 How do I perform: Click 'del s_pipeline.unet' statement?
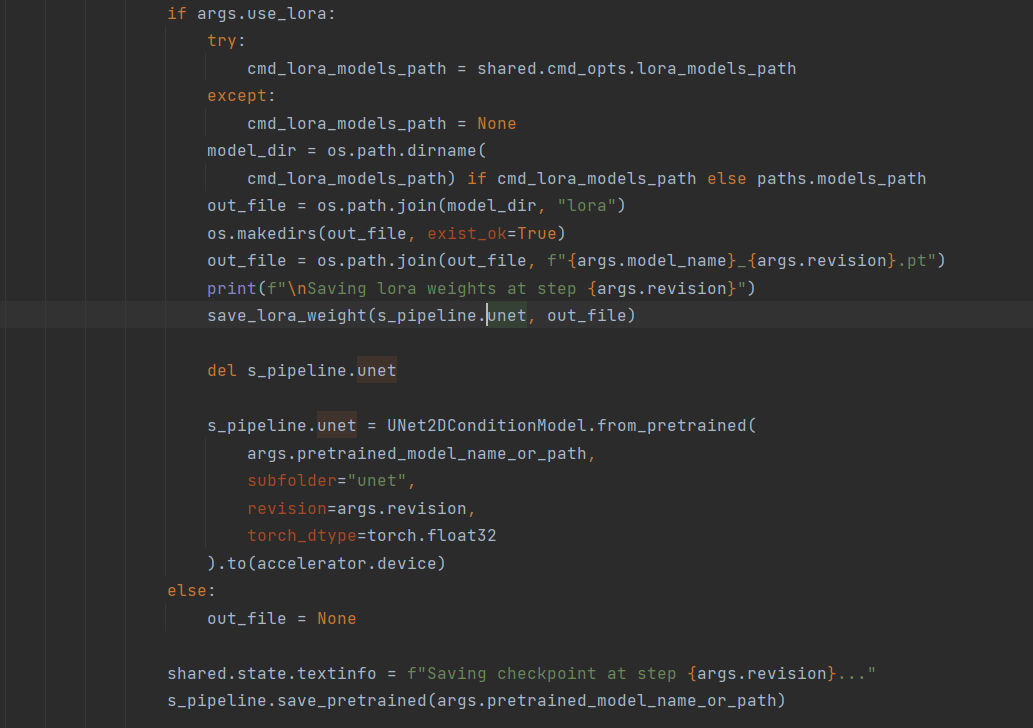click(302, 371)
